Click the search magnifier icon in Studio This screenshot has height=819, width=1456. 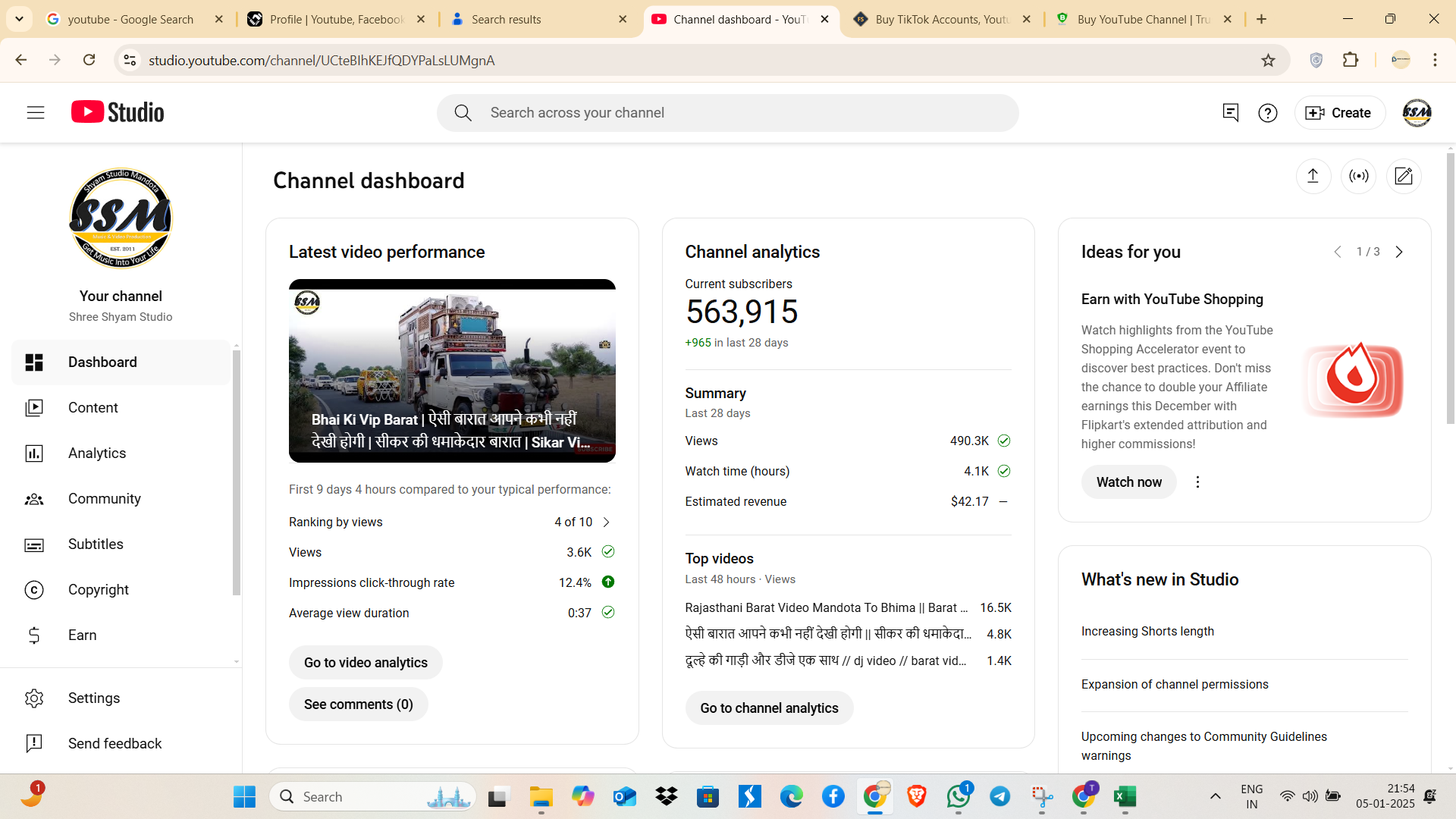pyautogui.click(x=463, y=113)
